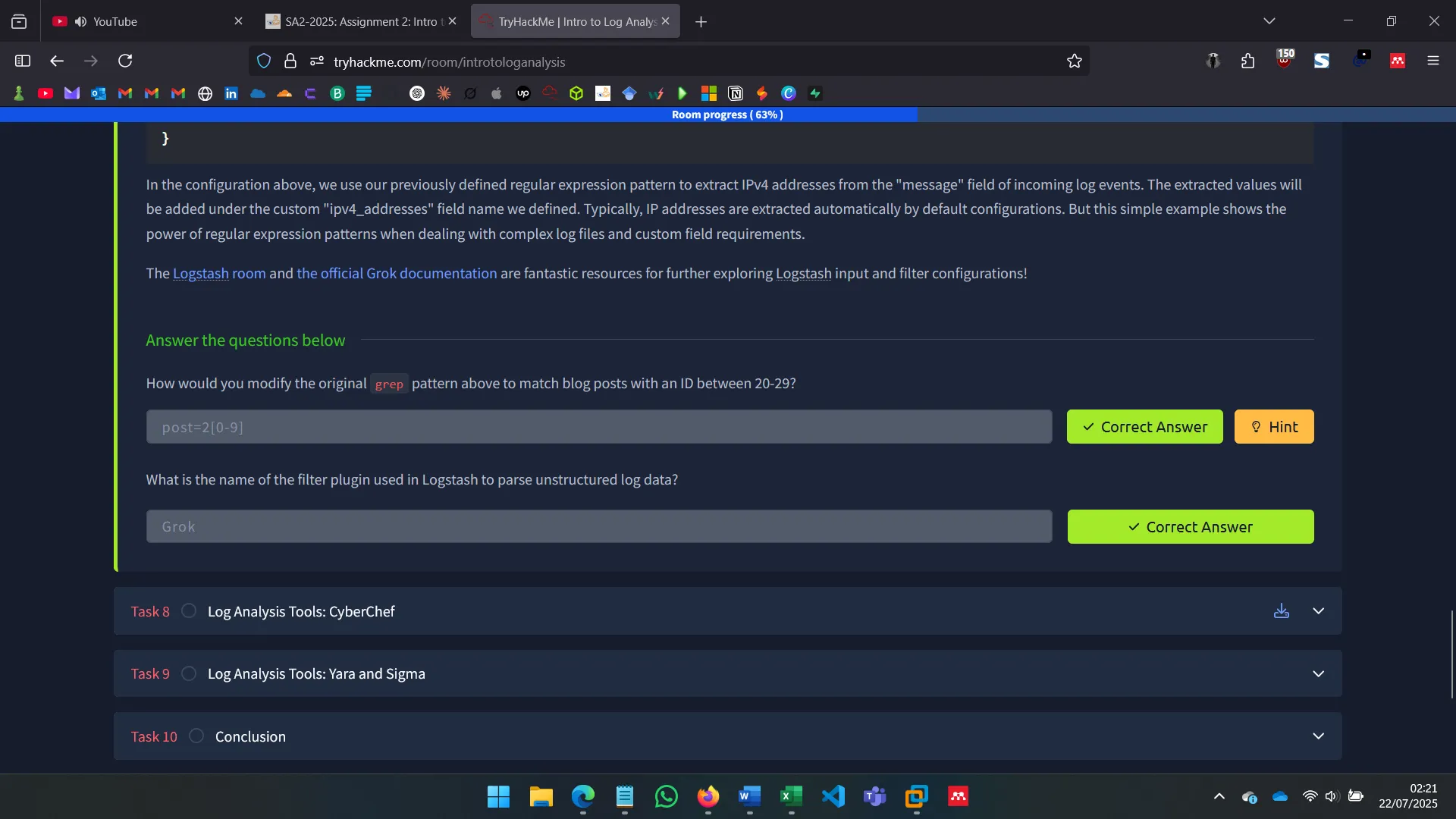Open Microsoft Teams from the taskbar
Viewport: 1456px width, 819px height.
point(875,796)
